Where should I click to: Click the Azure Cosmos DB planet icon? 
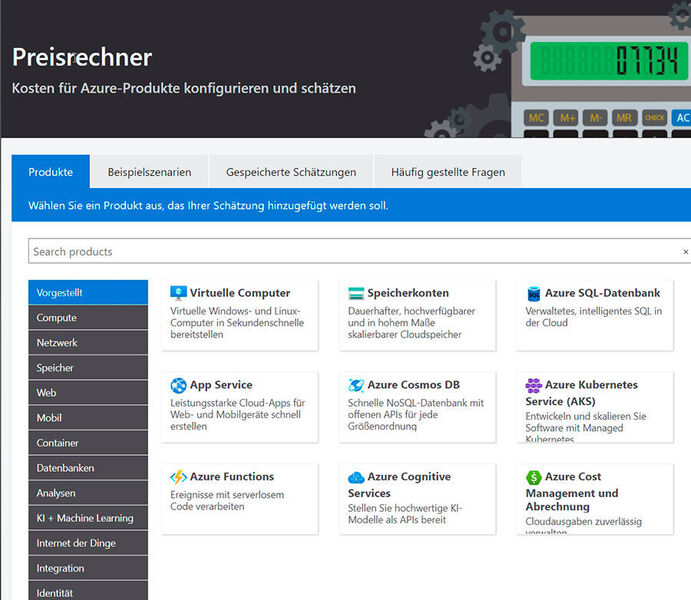click(x=356, y=385)
